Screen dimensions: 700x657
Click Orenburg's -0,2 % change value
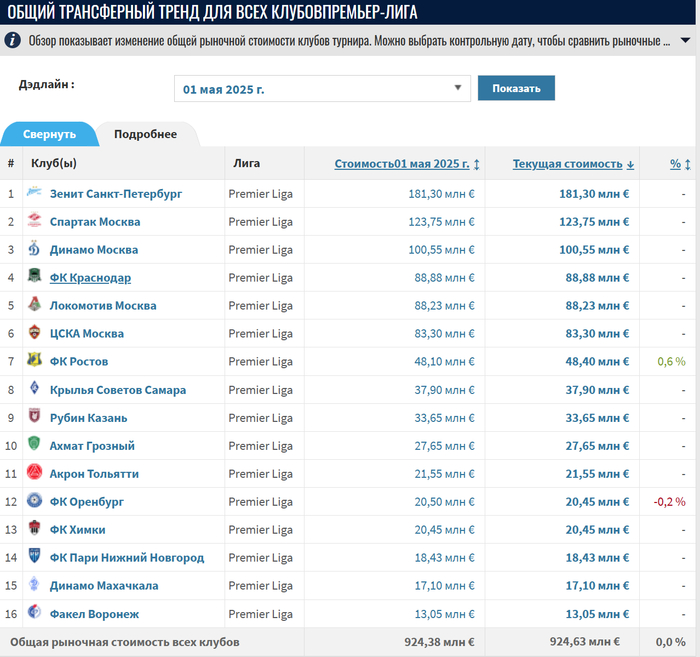(x=670, y=502)
